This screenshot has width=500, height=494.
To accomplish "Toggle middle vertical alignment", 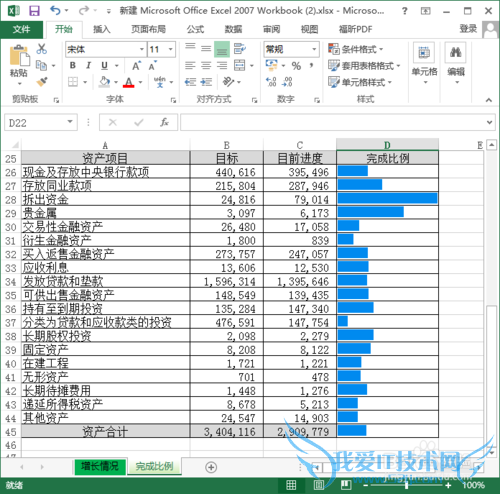I will [206, 49].
